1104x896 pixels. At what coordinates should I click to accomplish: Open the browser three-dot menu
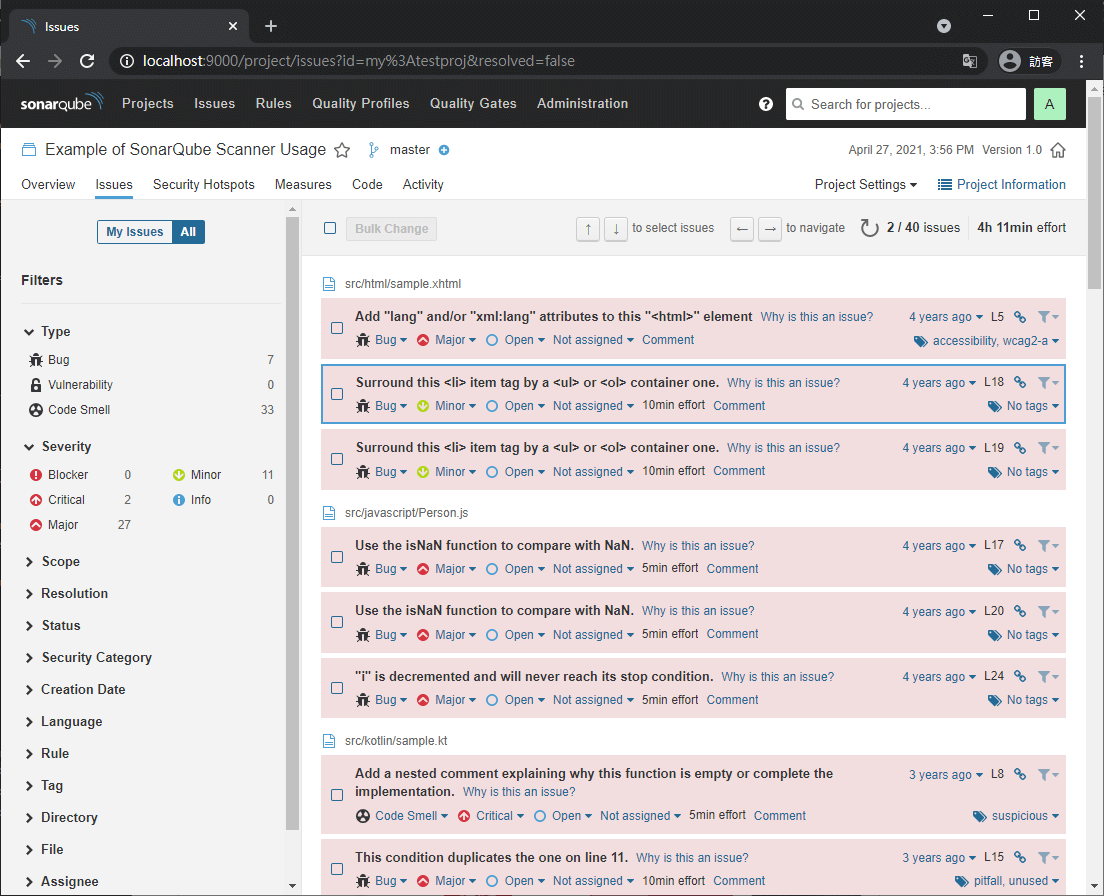(1081, 61)
